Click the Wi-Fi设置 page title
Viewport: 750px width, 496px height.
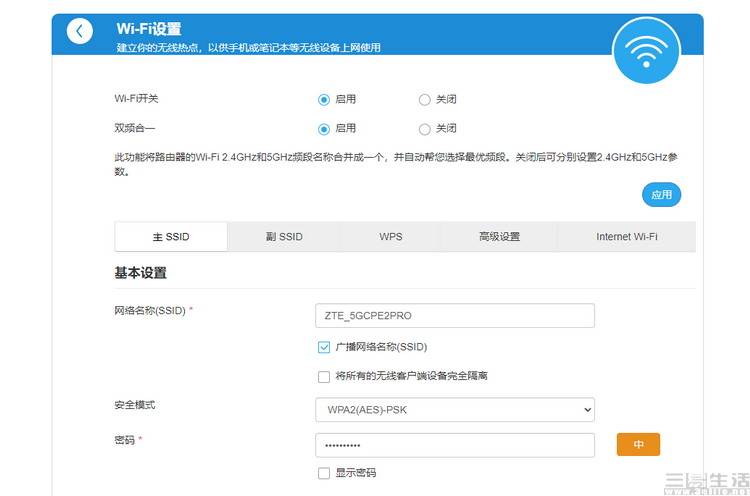coord(148,29)
